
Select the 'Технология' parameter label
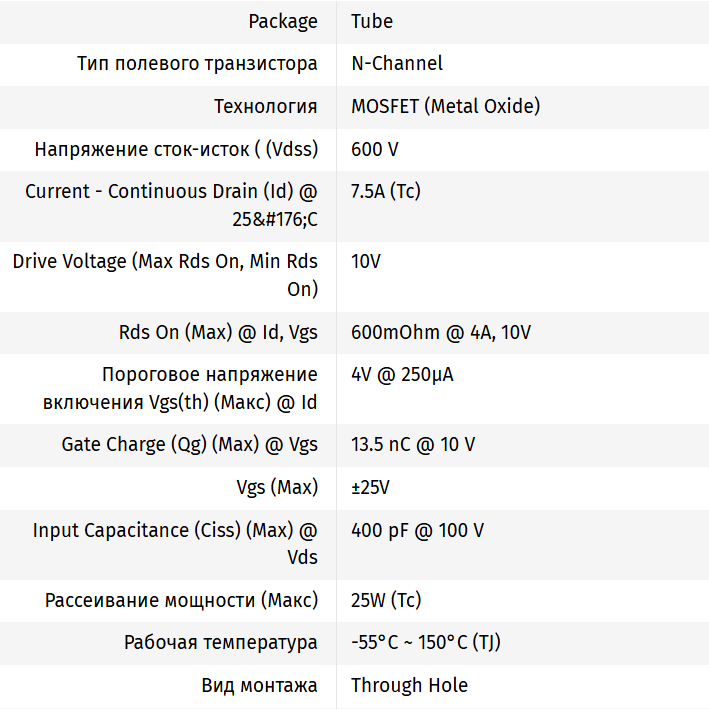[265, 106]
